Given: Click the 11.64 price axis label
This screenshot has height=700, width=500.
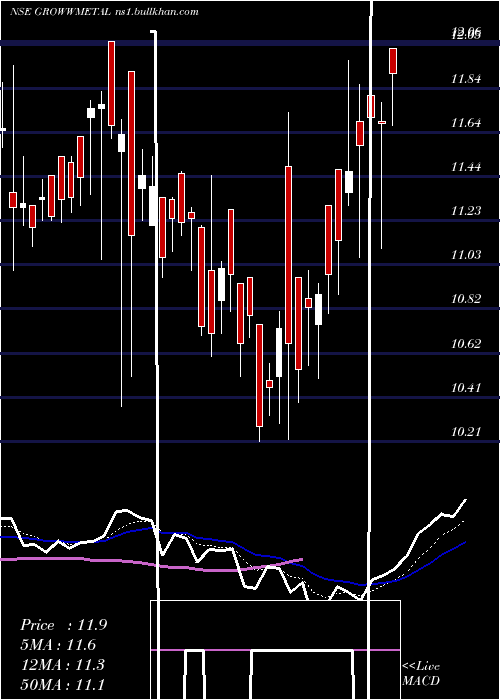Looking at the screenshot, I should click(x=466, y=123).
